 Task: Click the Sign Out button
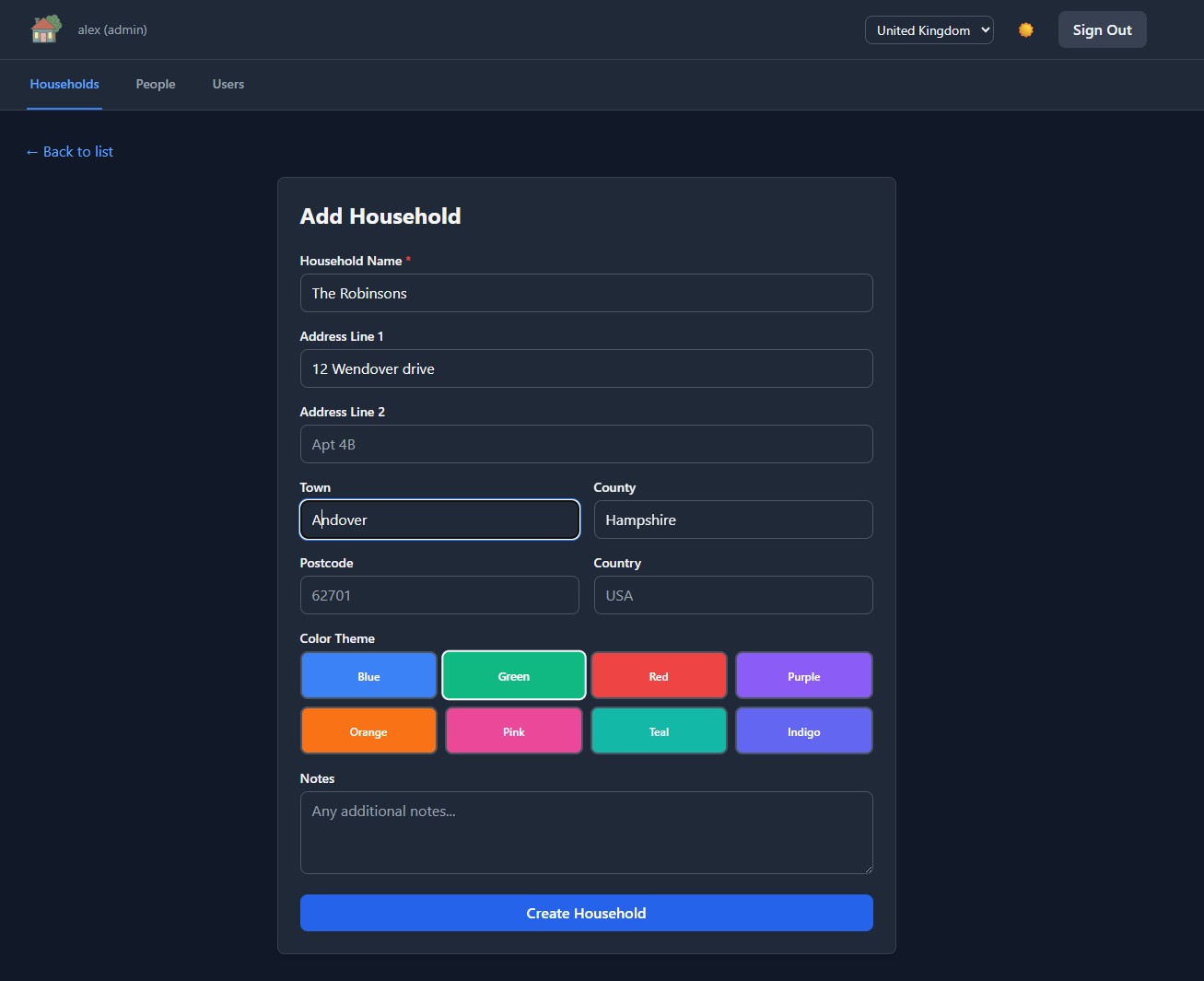tap(1102, 29)
